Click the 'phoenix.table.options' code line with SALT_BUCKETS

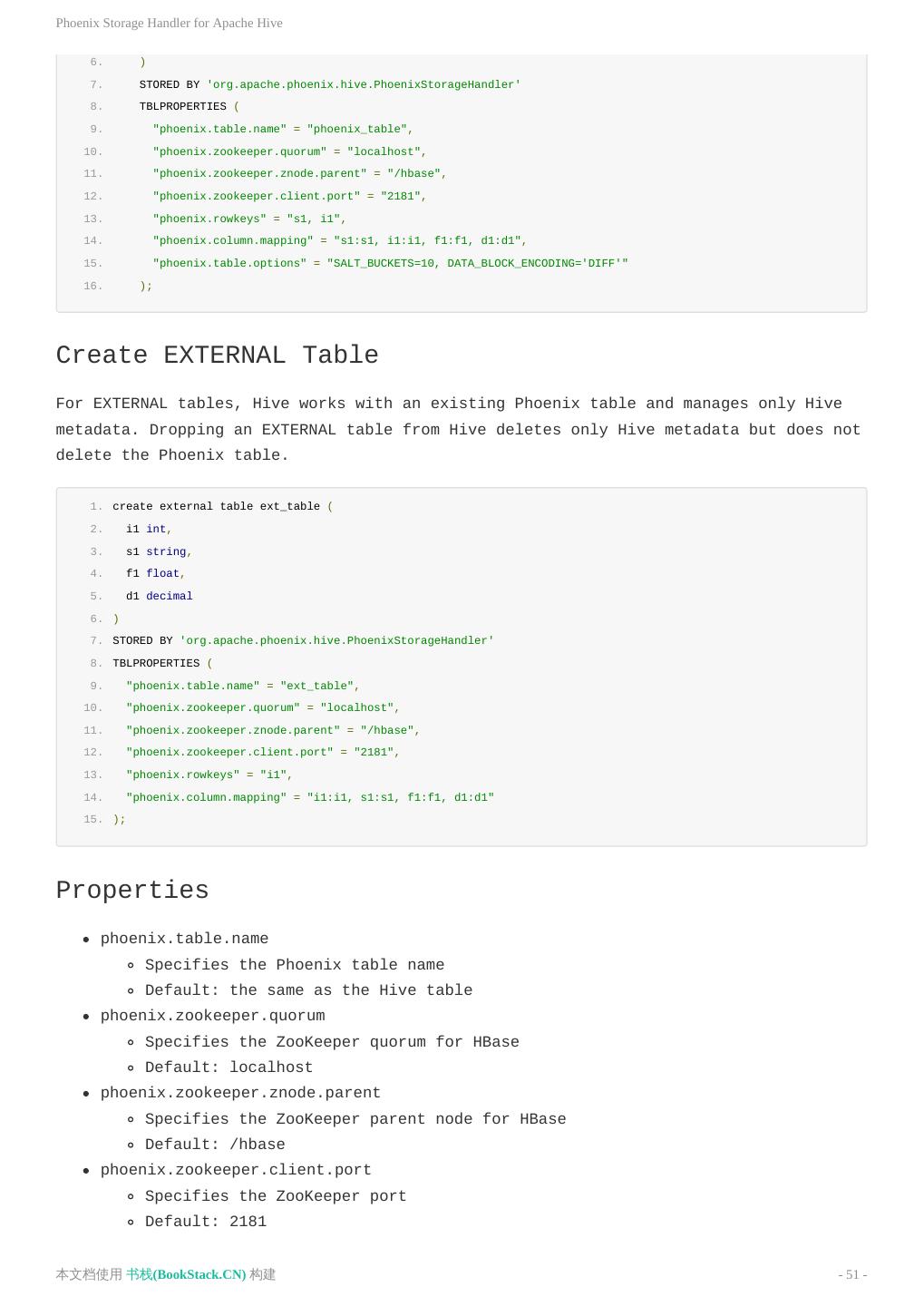click(390, 263)
